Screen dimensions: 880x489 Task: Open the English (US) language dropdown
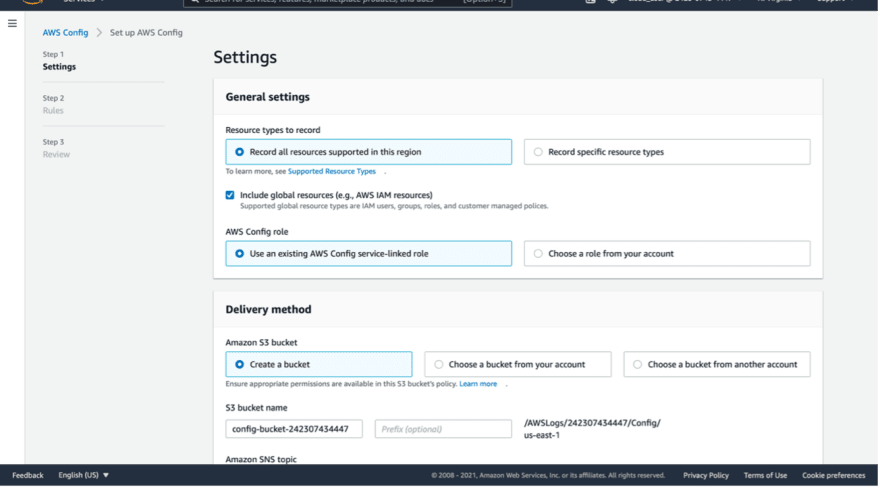pyautogui.click(x=84, y=475)
